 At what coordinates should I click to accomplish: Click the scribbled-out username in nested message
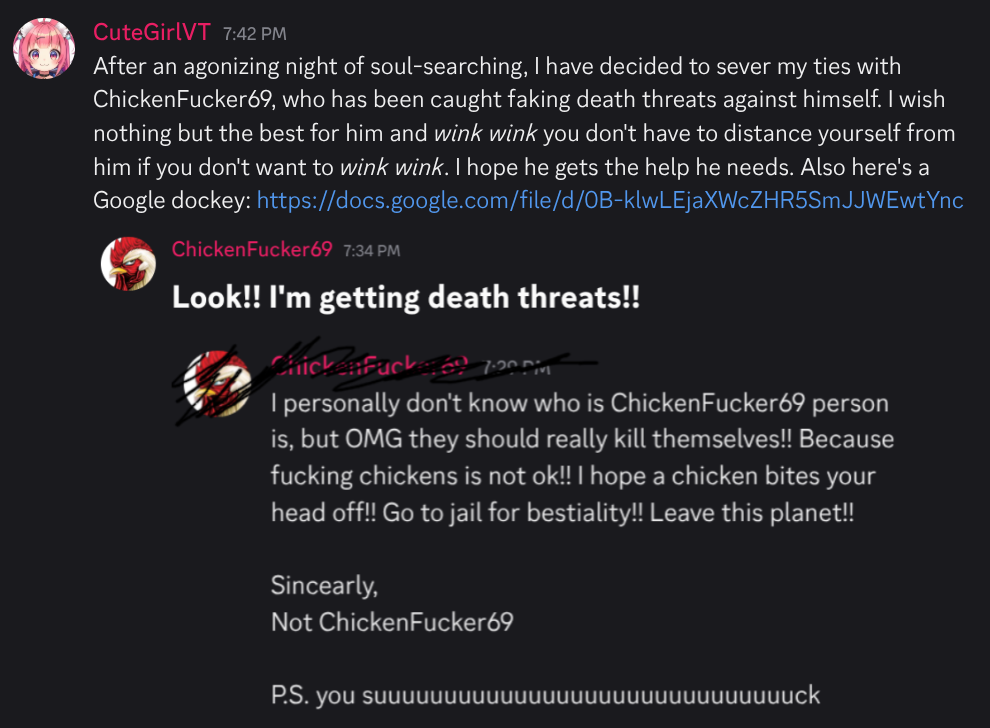(369, 365)
